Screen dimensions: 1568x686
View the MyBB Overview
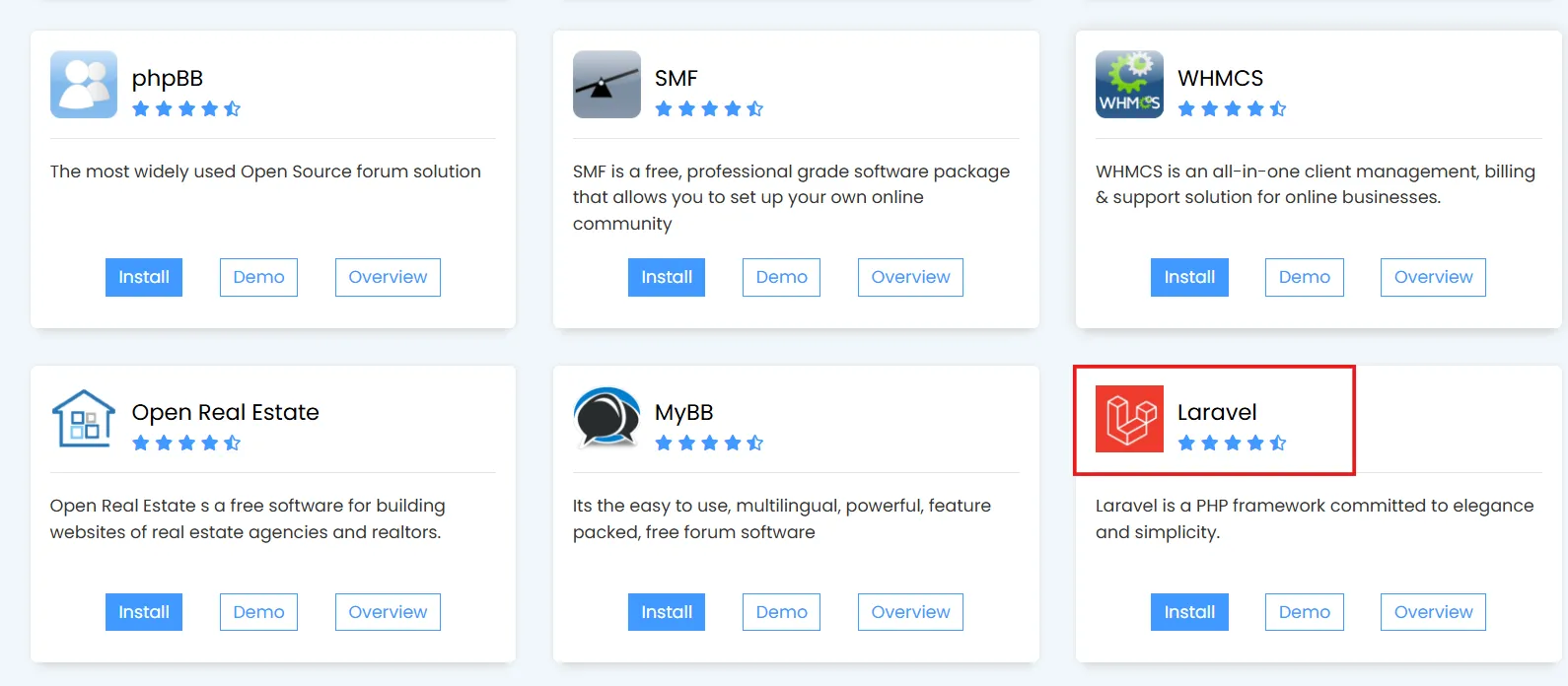(x=910, y=612)
